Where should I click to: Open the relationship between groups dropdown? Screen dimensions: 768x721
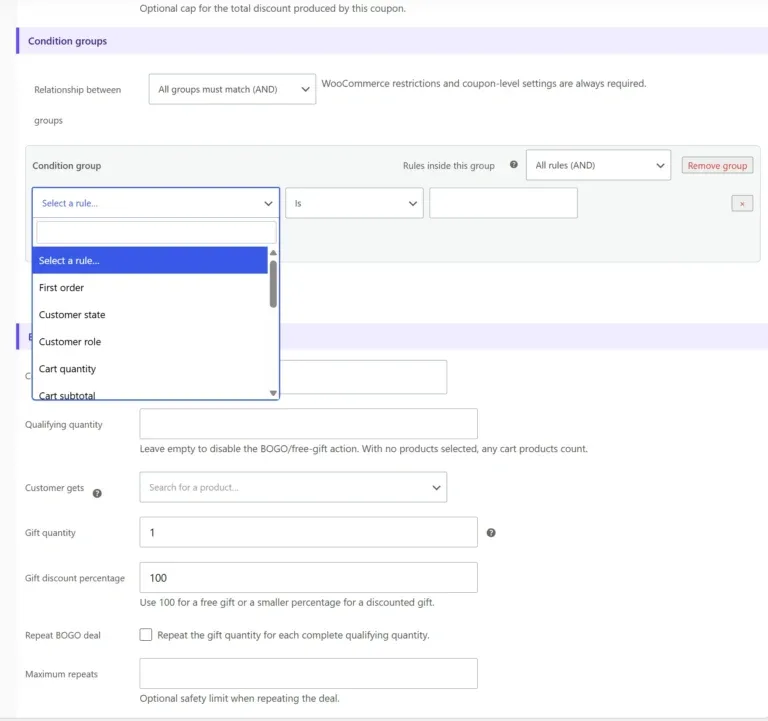coord(232,89)
